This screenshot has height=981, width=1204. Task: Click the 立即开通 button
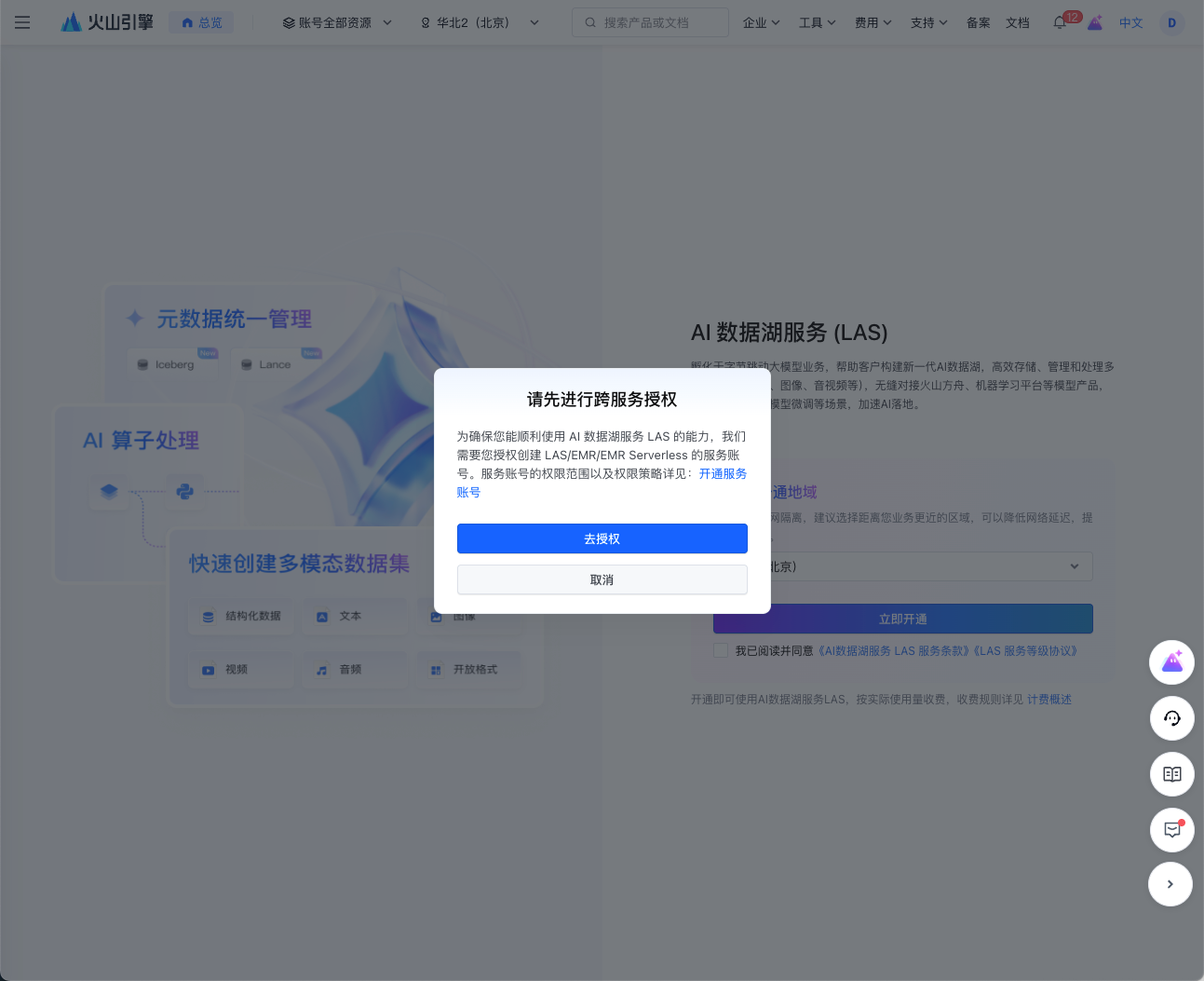click(x=903, y=619)
